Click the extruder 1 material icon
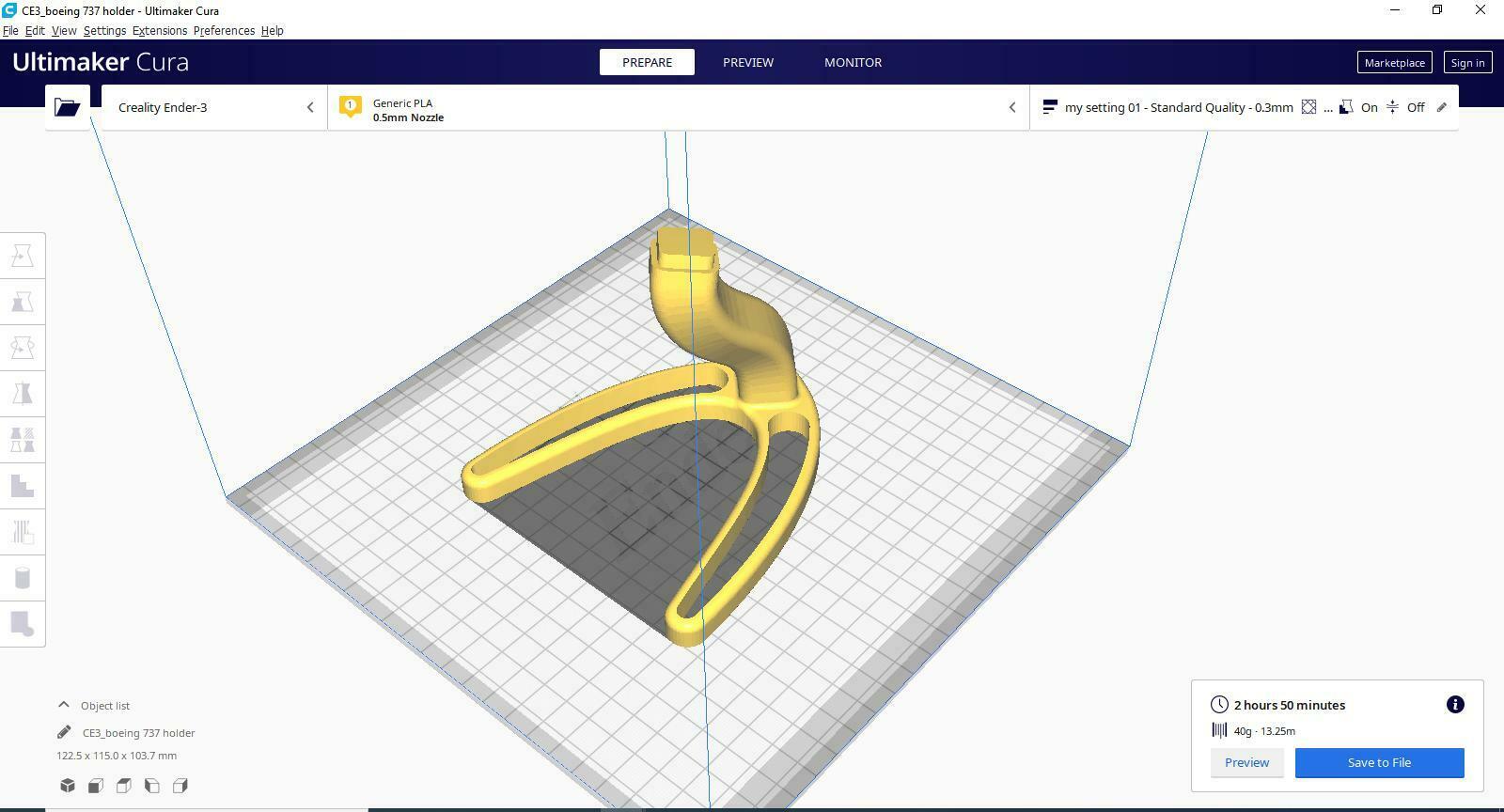 coord(351,107)
